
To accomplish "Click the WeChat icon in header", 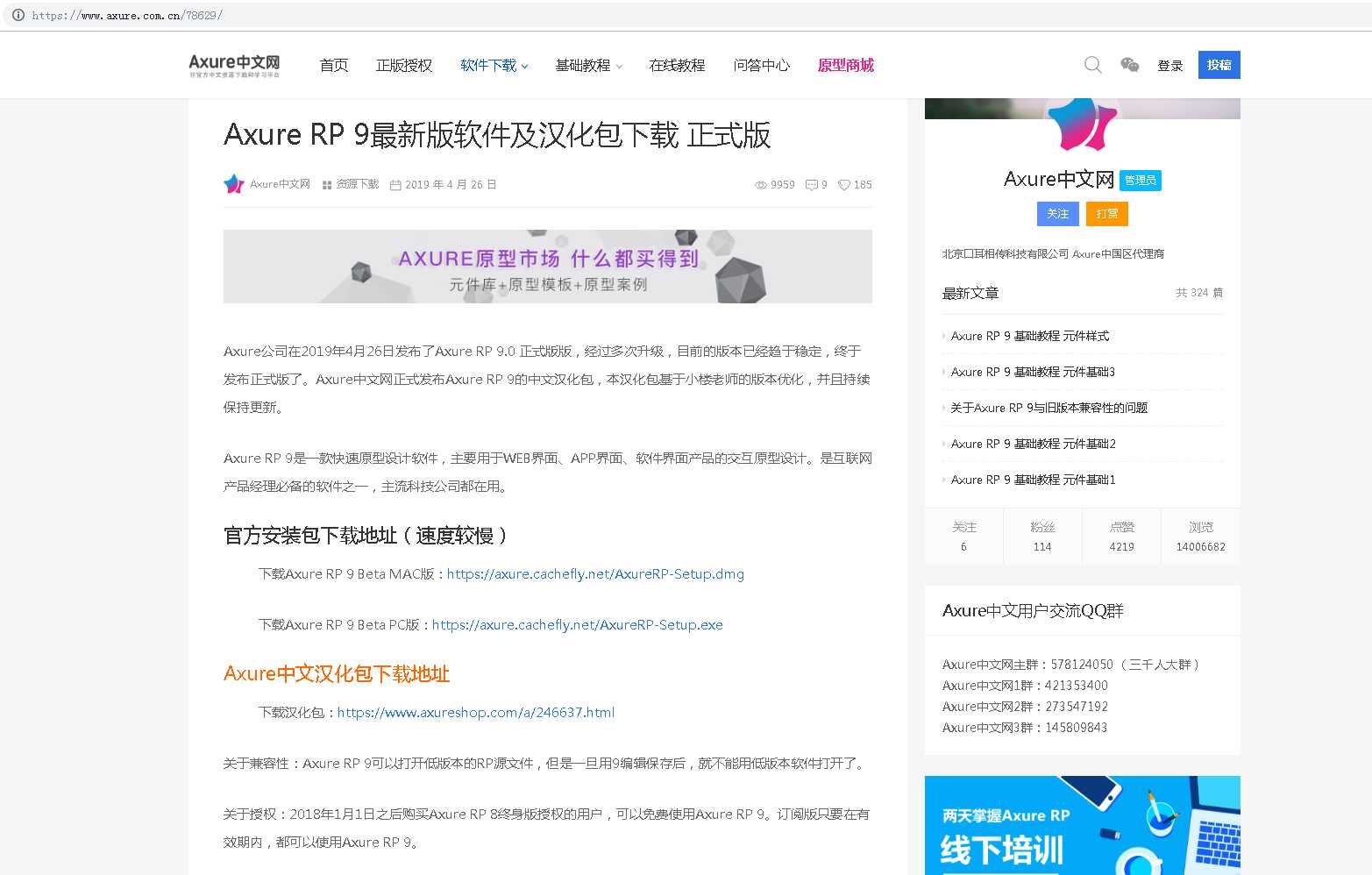I will (x=1130, y=65).
